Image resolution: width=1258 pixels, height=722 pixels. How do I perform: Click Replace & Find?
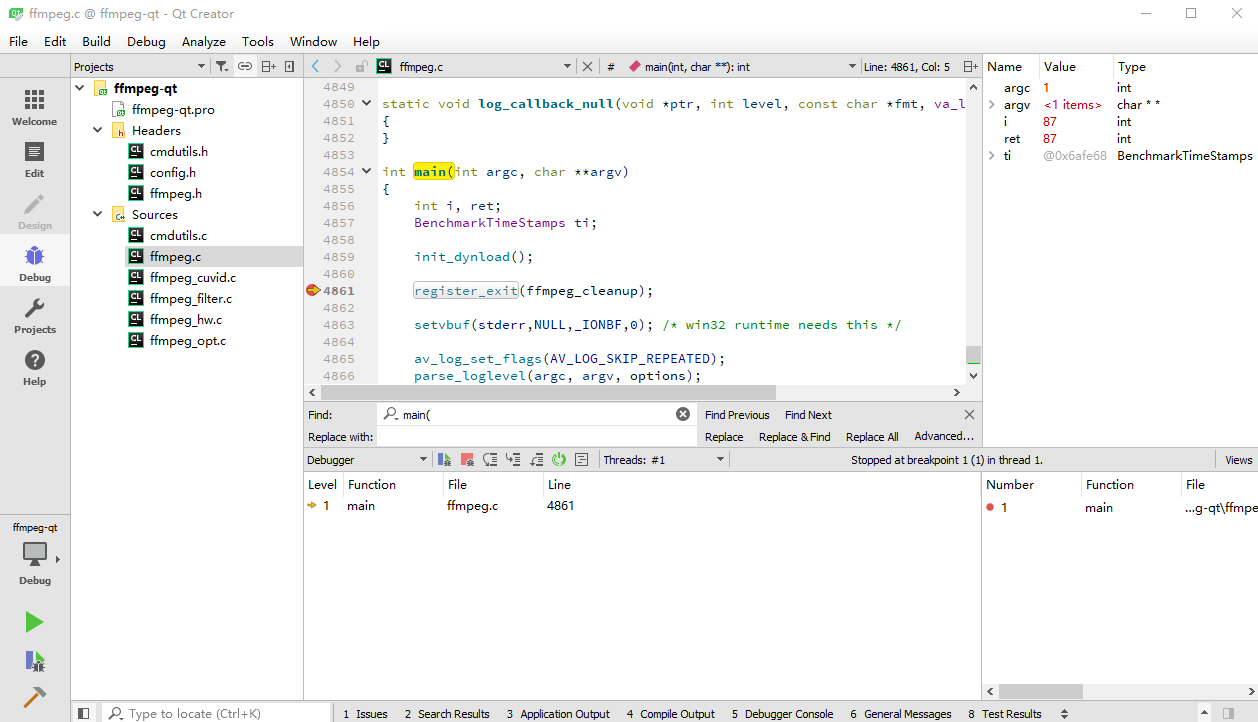[794, 437]
